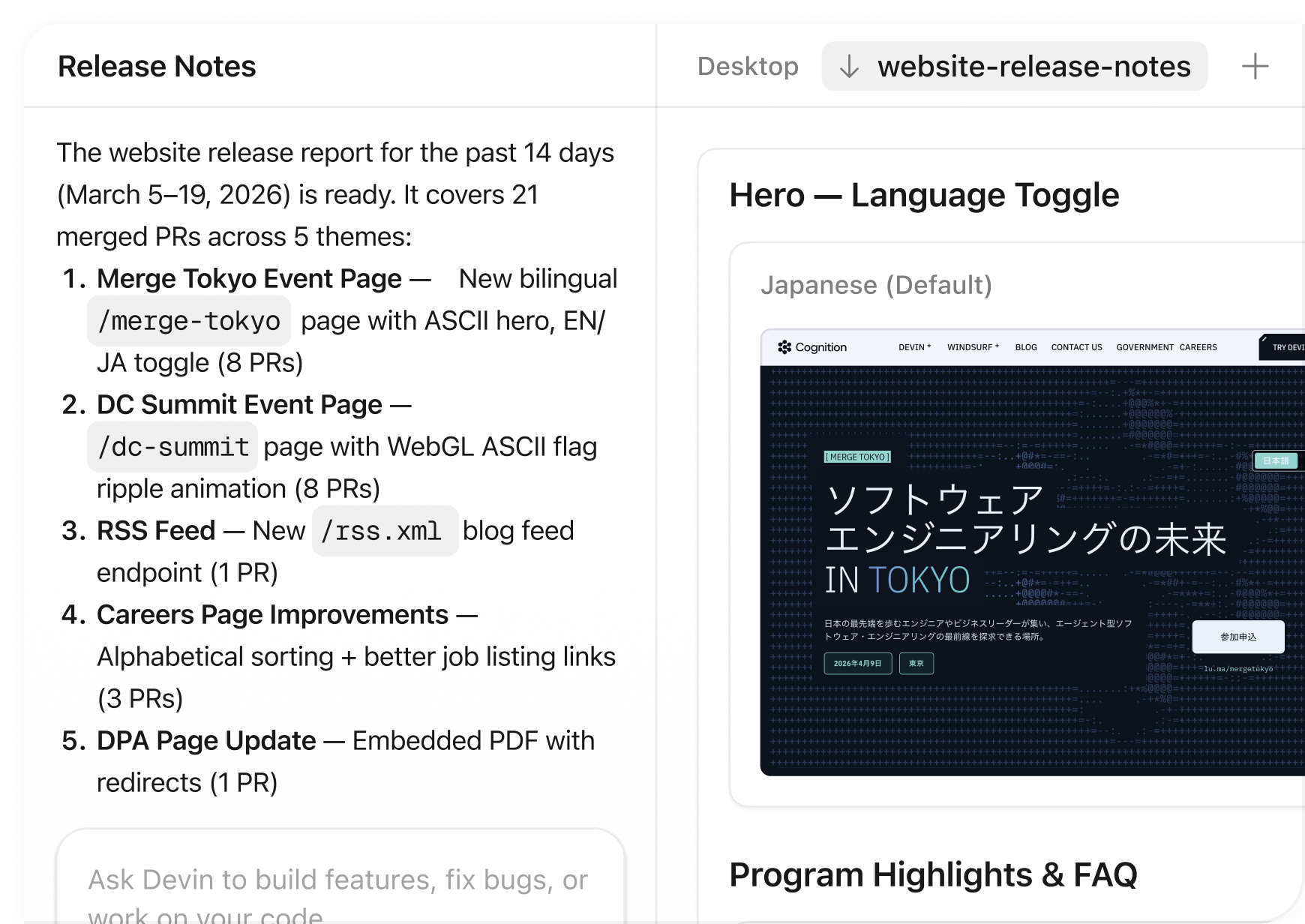Go to the GOVERNMENT nav link
The width and height of the screenshot is (1305, 924).
pyautogui.click(x=1144, y=347)
